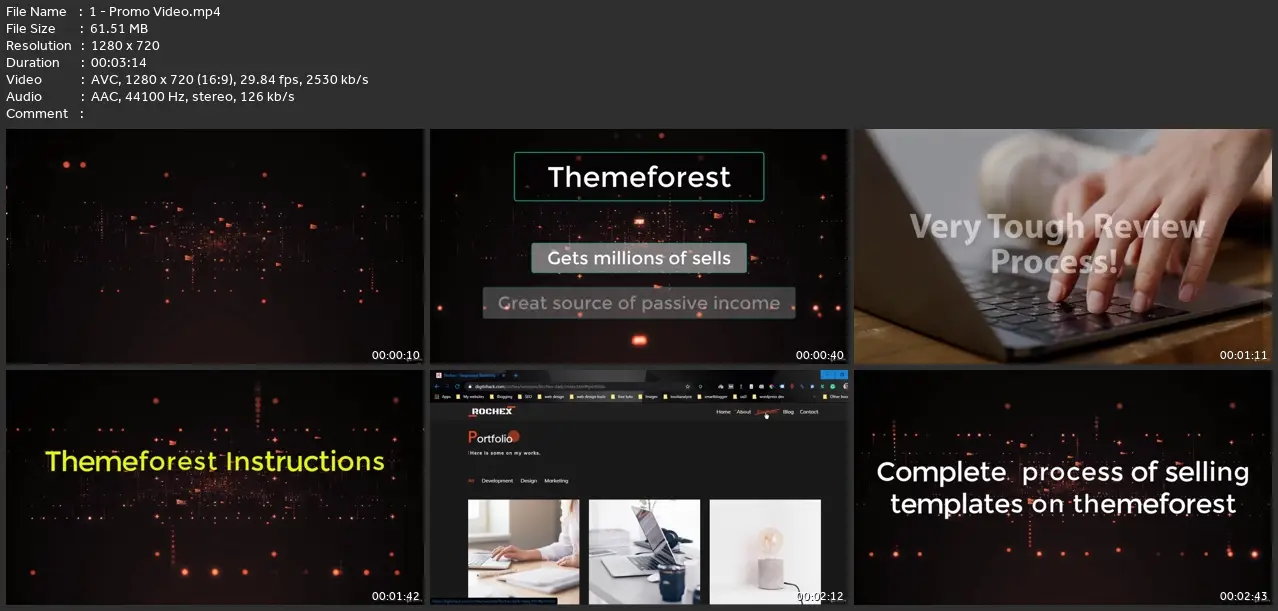Open the 'My websites' bookmark folder
Image resolution: width=1278 pixels, height=611 pixels.
[x=470, y=397]
